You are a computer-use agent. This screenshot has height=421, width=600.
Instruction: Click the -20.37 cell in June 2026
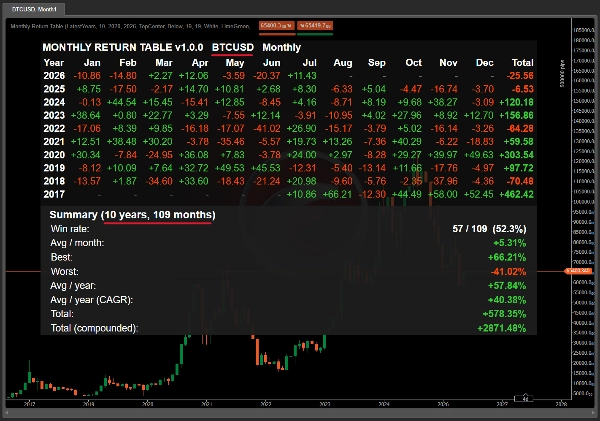tap(267, 76)
